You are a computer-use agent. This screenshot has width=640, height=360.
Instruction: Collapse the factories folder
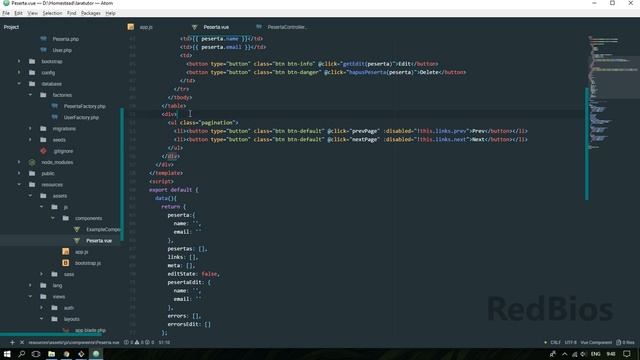(x=30, y=95)
